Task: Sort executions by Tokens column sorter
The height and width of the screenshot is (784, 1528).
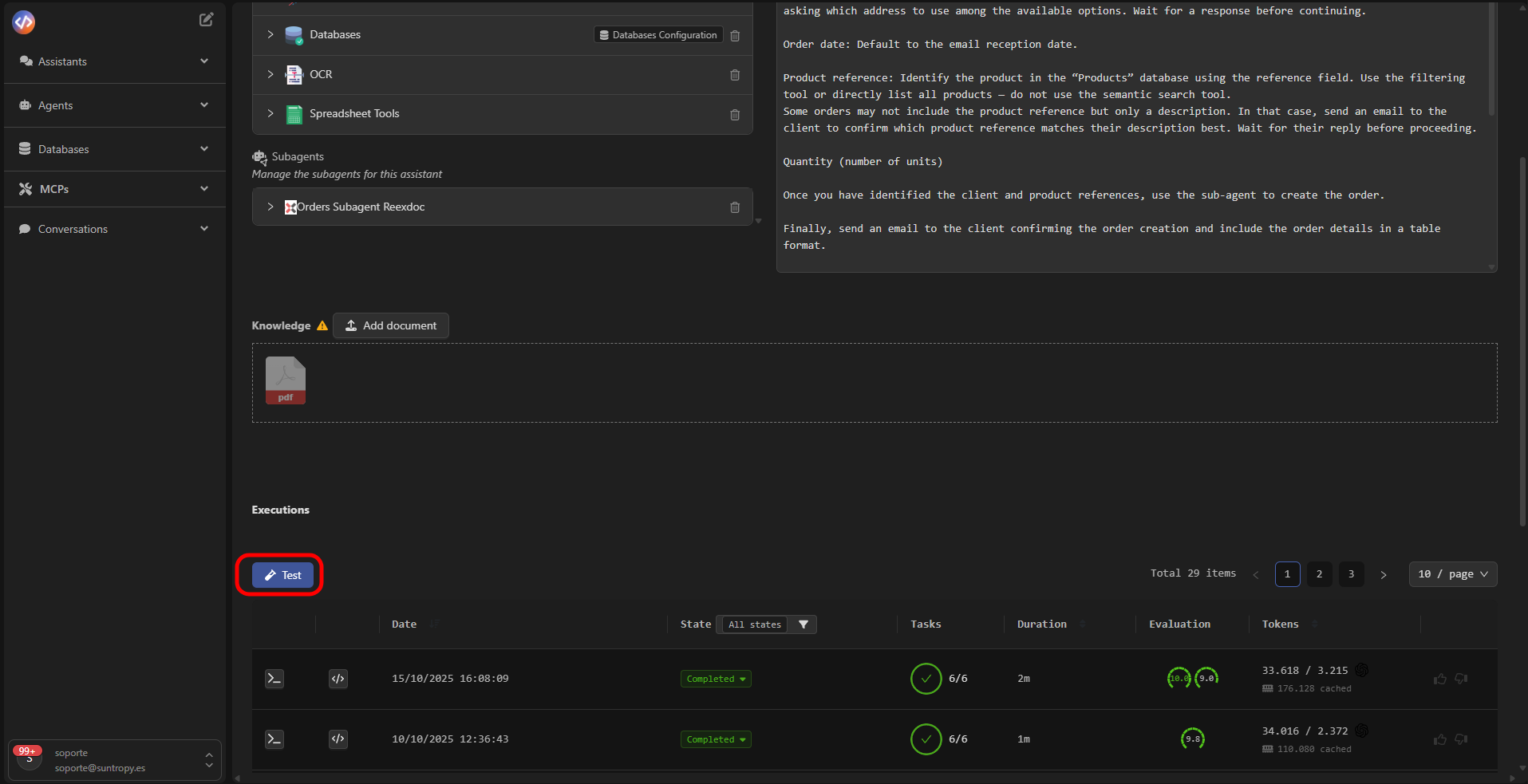Action: point(1315,624)
